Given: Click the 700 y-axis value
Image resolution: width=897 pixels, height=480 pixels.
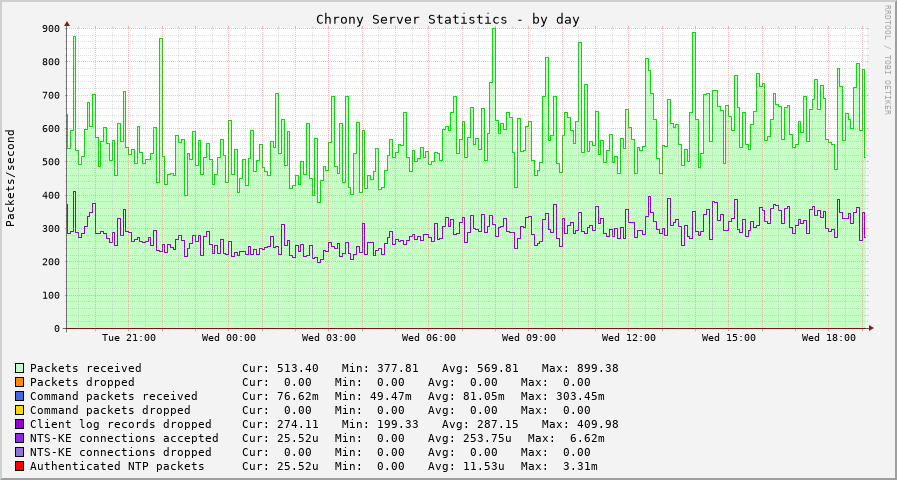Looking at the screenshot, I should click(x=51, y=95).
